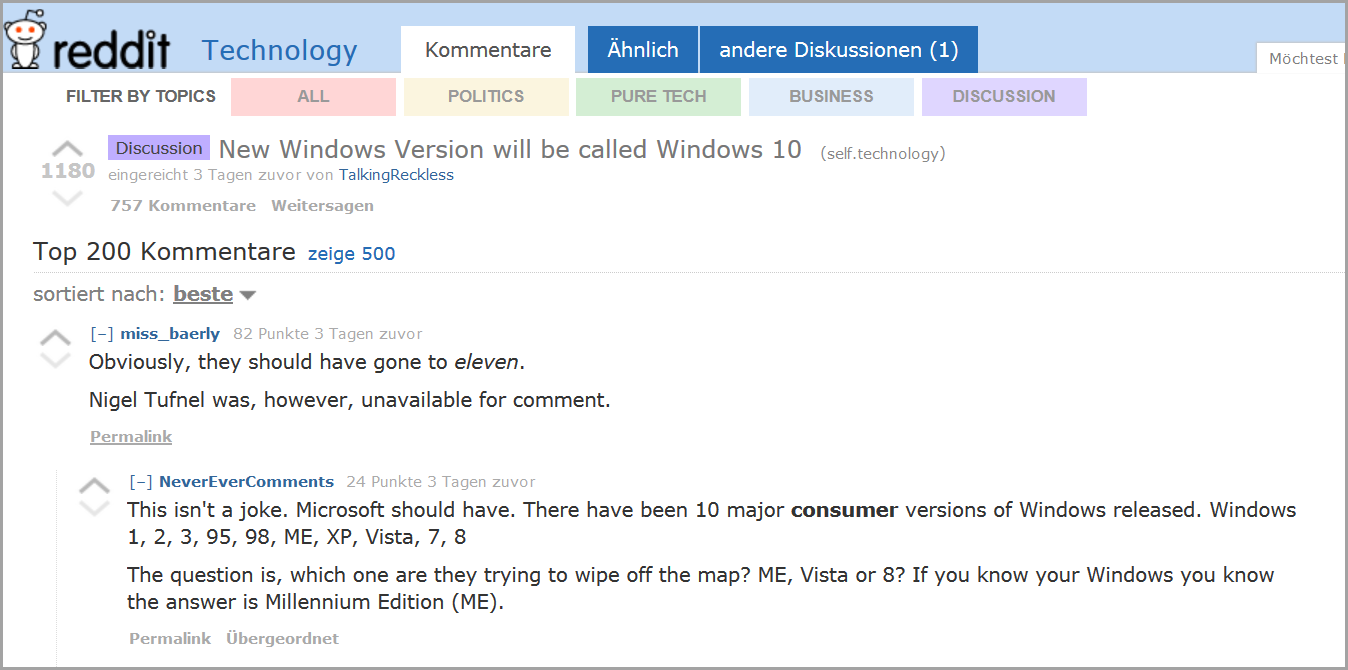Downvote NeverEverComments' reply

pos(94,508)
